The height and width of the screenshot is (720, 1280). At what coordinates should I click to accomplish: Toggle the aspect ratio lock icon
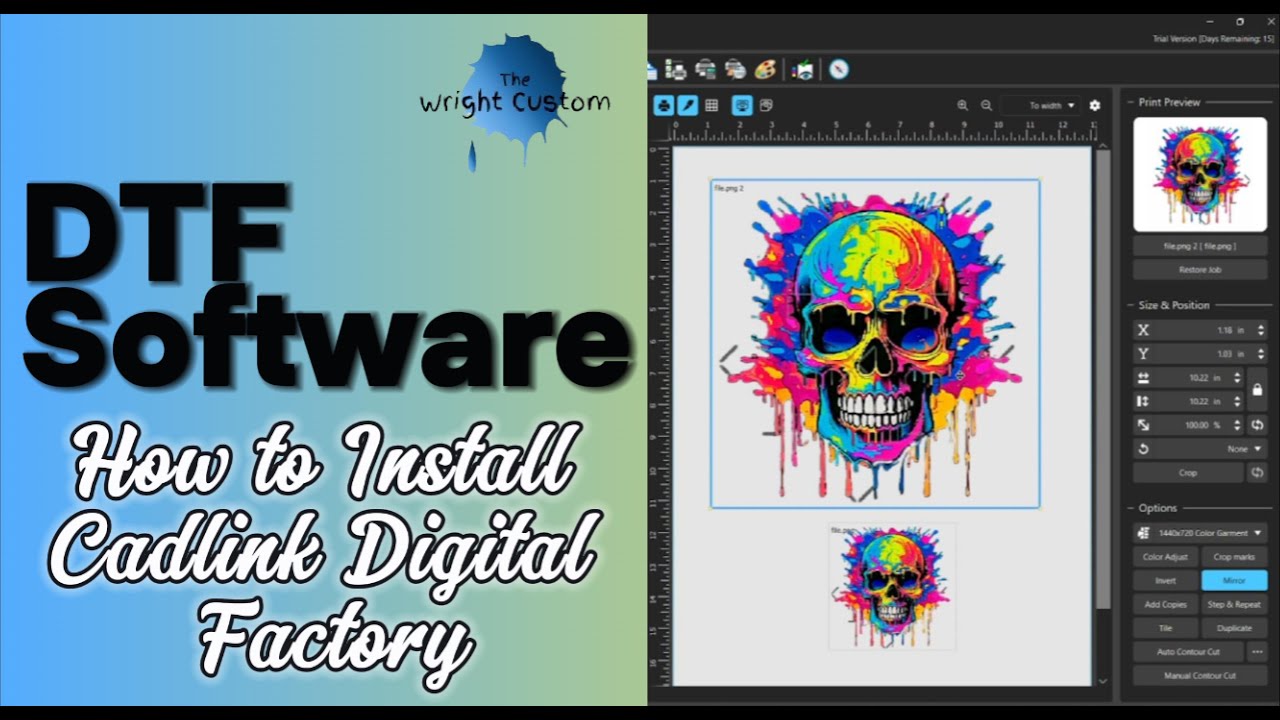1257,390
